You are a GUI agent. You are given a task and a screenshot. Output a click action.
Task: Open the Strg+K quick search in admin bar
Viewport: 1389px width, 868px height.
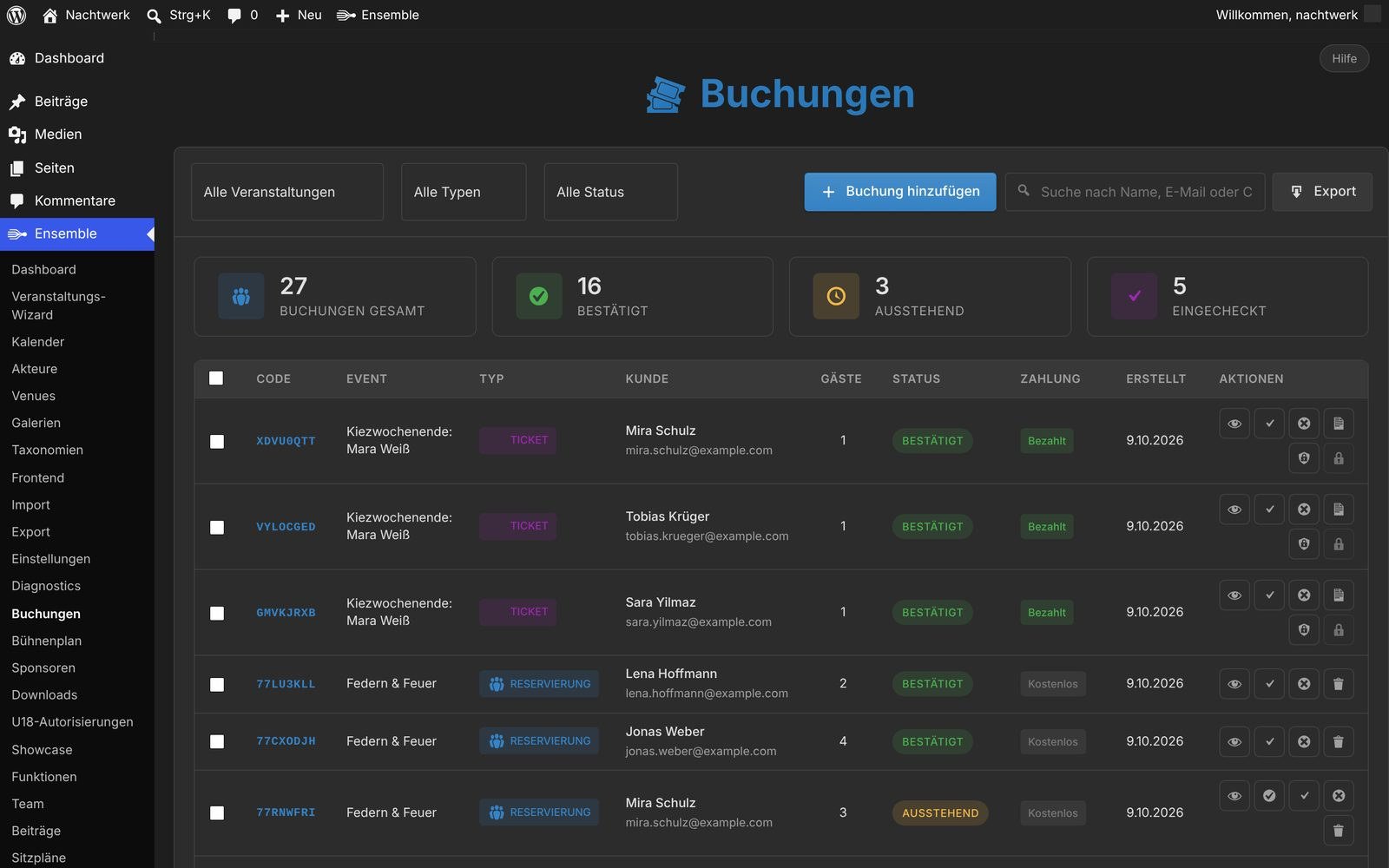[x=179, y=15]
